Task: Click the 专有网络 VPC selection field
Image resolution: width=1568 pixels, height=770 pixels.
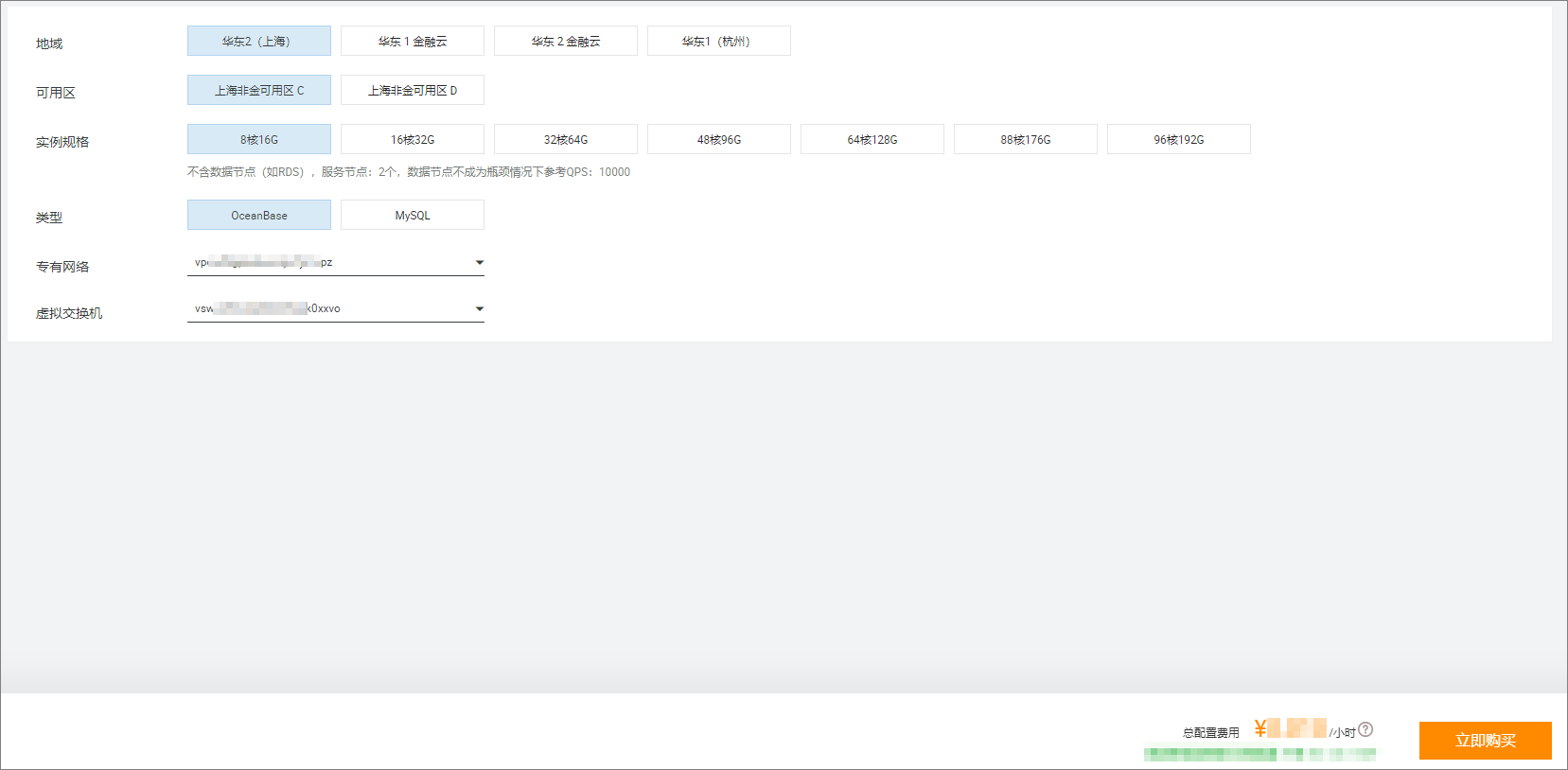Action: (x=336, y=262)
